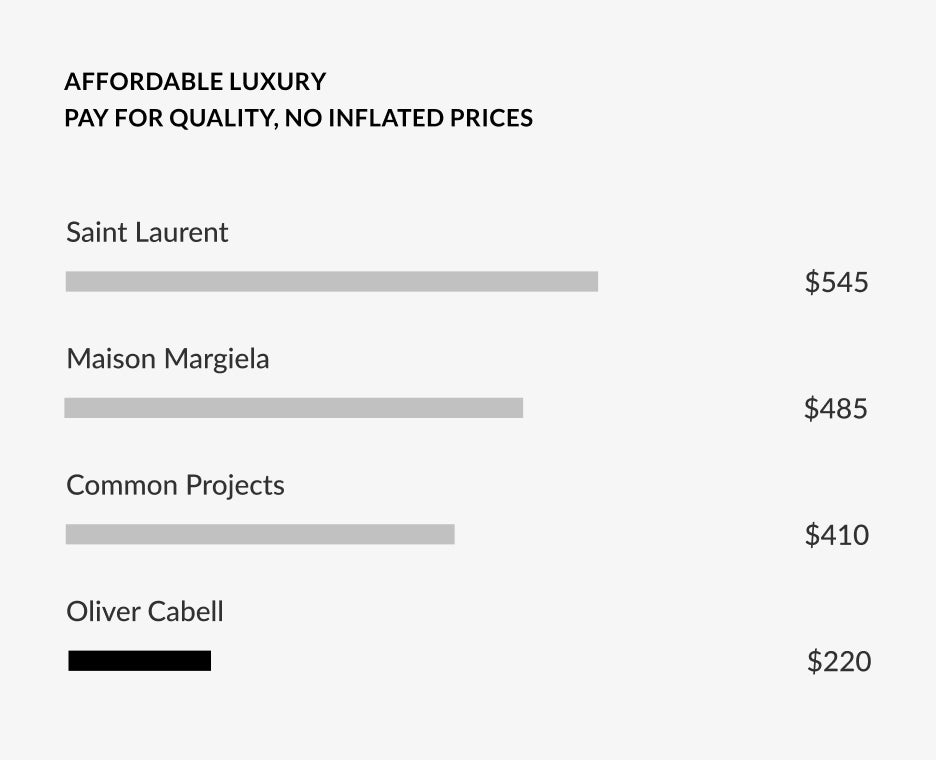
Task: Click the word Margiela
Action: (217, 359)
